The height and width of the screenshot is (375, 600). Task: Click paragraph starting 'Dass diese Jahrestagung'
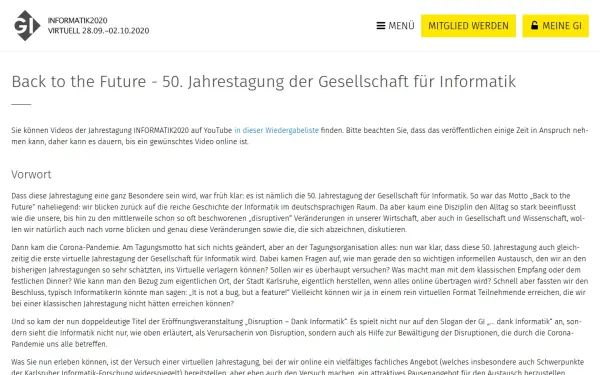click(299, 212)
